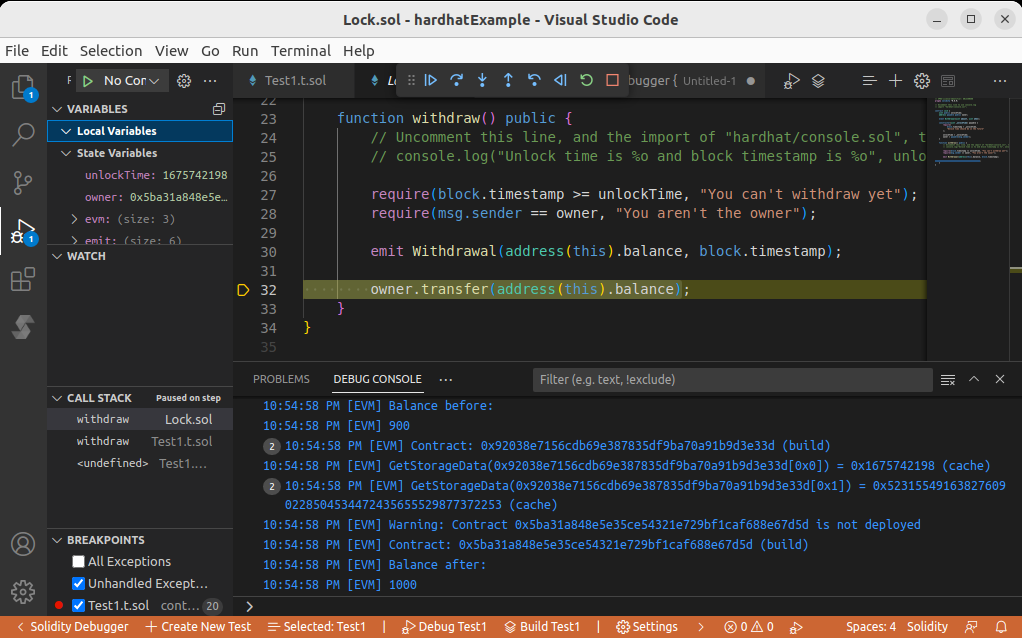Click the Step Into arrow icon
The height and width of the screenshot is (638, 1022).
coord(482,81)
